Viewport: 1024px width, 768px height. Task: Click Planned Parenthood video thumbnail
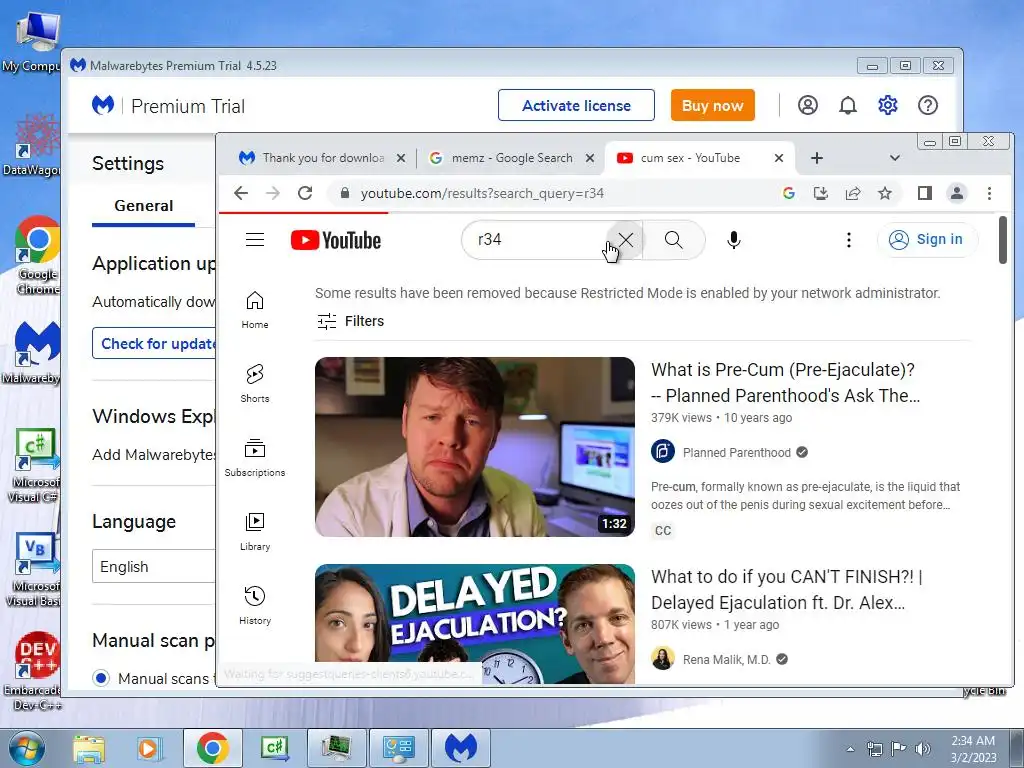475,447
